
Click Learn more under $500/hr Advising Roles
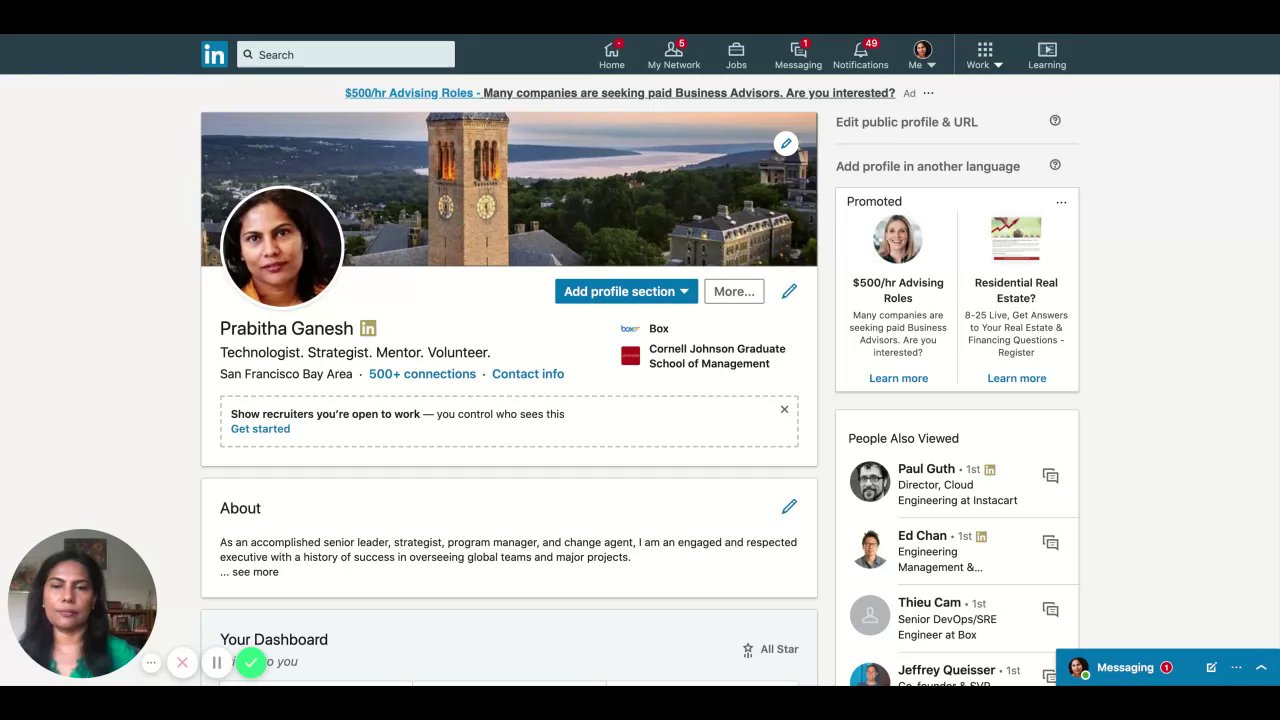[898, 378]
